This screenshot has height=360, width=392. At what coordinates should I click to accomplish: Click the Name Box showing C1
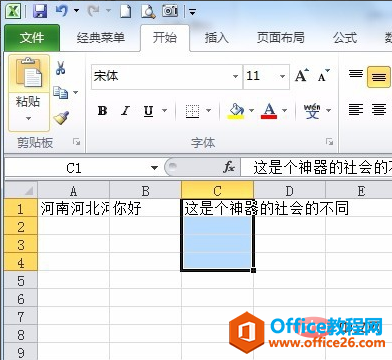[x=74, y=168]
